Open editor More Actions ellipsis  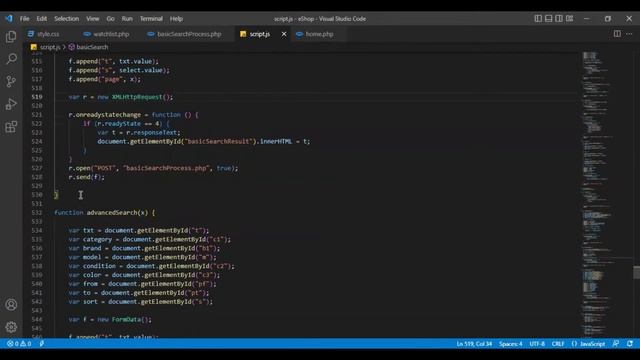(x=629, y=34)
